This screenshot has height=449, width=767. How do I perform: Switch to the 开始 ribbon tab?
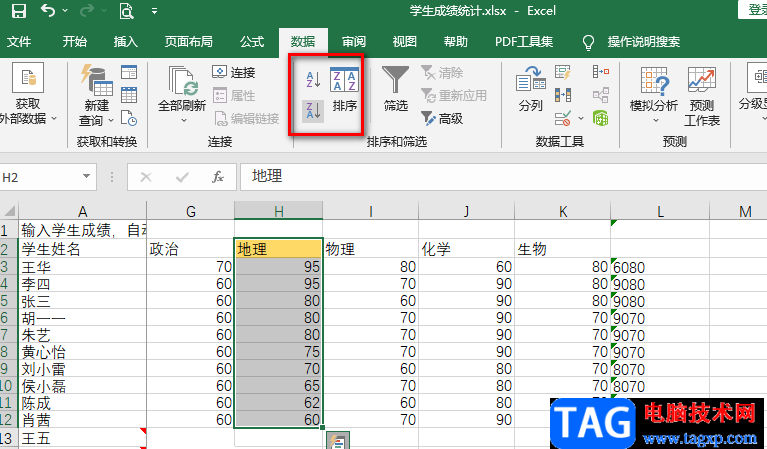tap(74, 42)
